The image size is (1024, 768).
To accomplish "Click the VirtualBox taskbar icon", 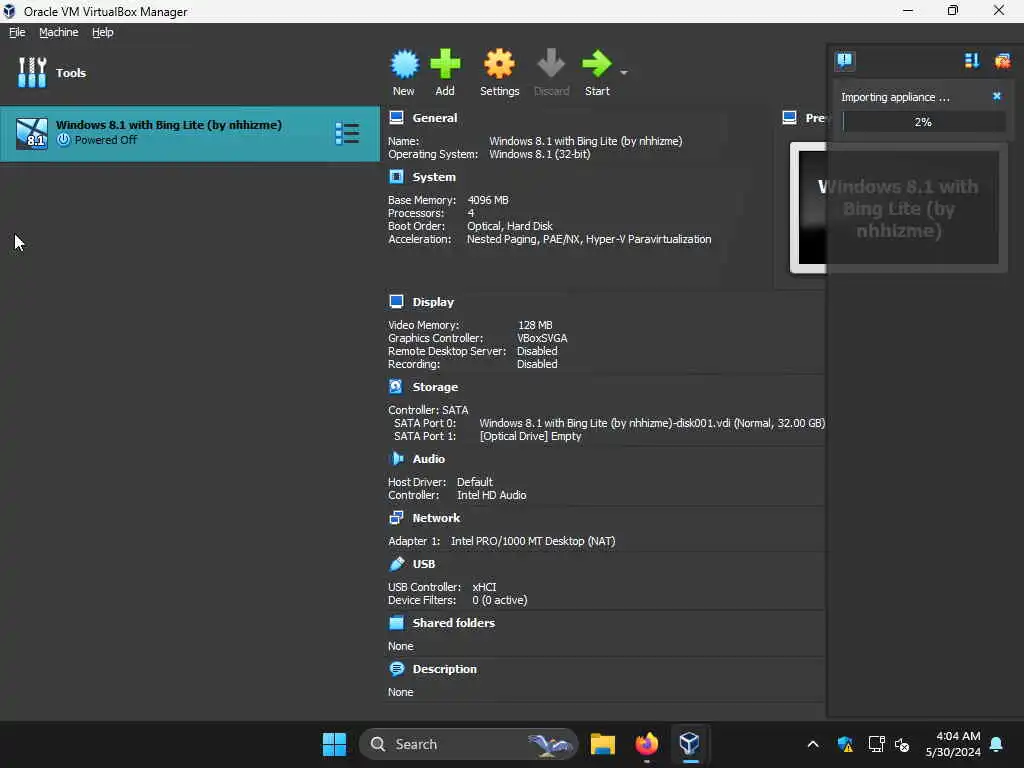I will (x=690, y=744).
